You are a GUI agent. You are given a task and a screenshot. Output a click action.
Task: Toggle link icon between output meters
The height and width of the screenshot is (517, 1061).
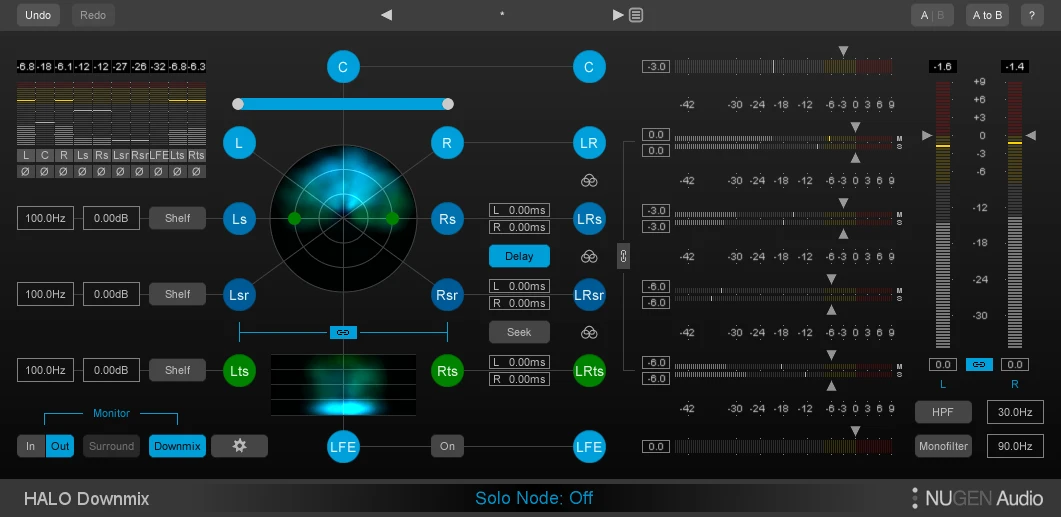[979, 364]
